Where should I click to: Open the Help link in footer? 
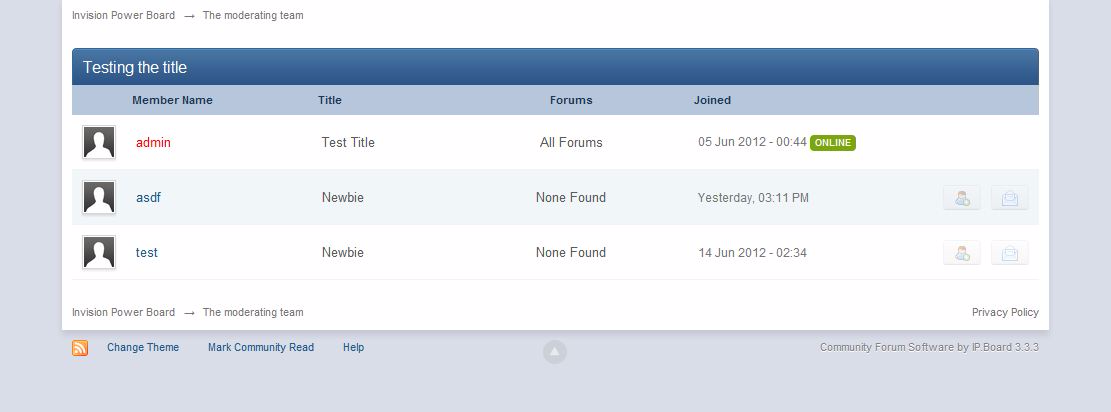tap(353, 348)
